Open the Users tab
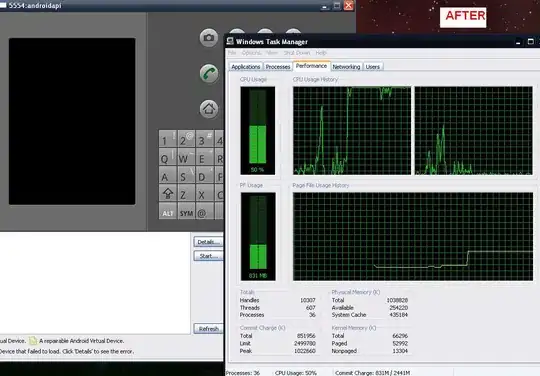 [x=373, y=67]
